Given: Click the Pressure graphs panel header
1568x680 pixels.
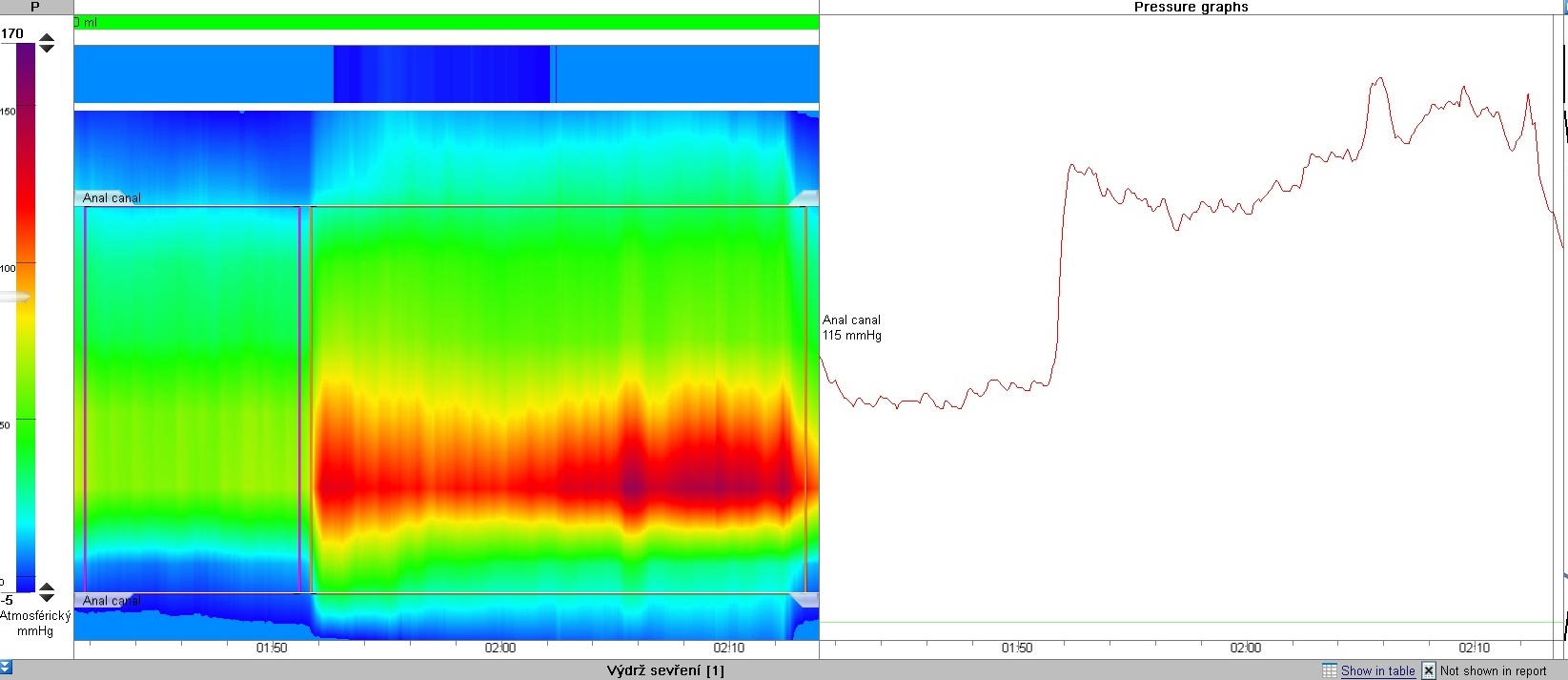Looking at the screenshot, I should [x=1191, y=7].
